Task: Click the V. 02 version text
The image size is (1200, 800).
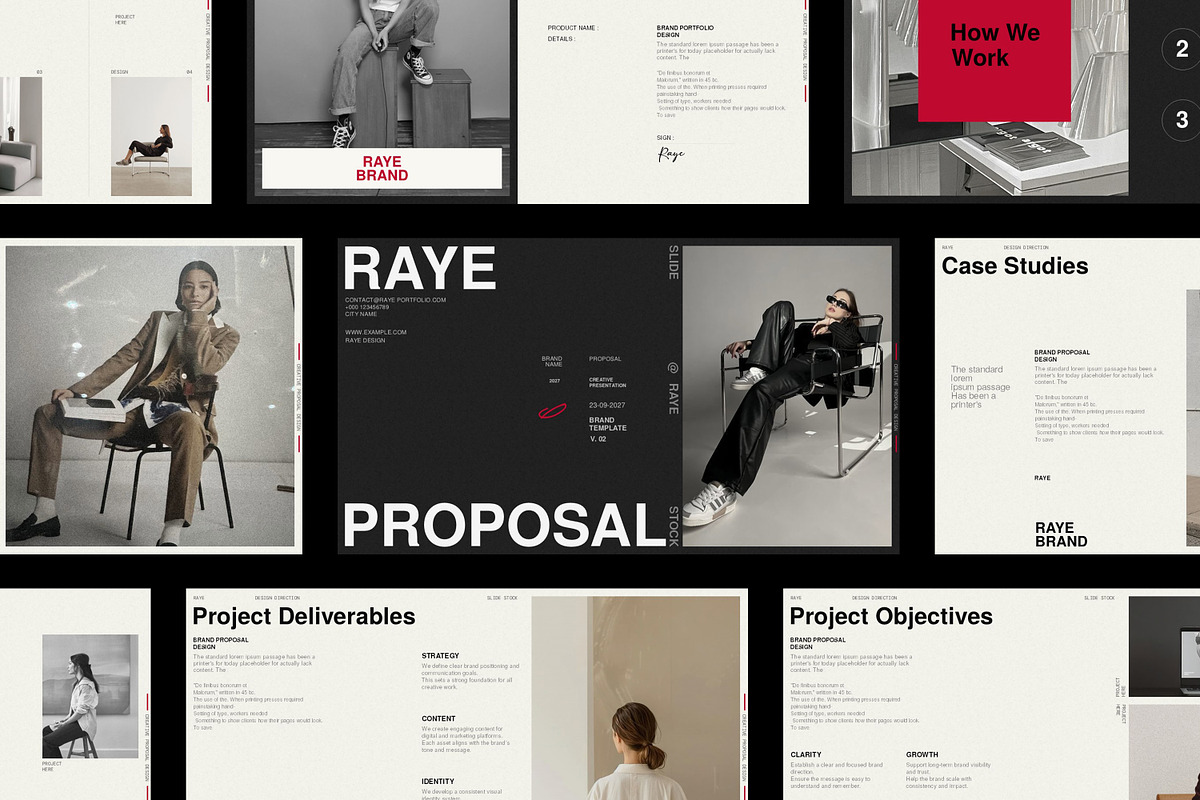Action: [x=598, y=439]
